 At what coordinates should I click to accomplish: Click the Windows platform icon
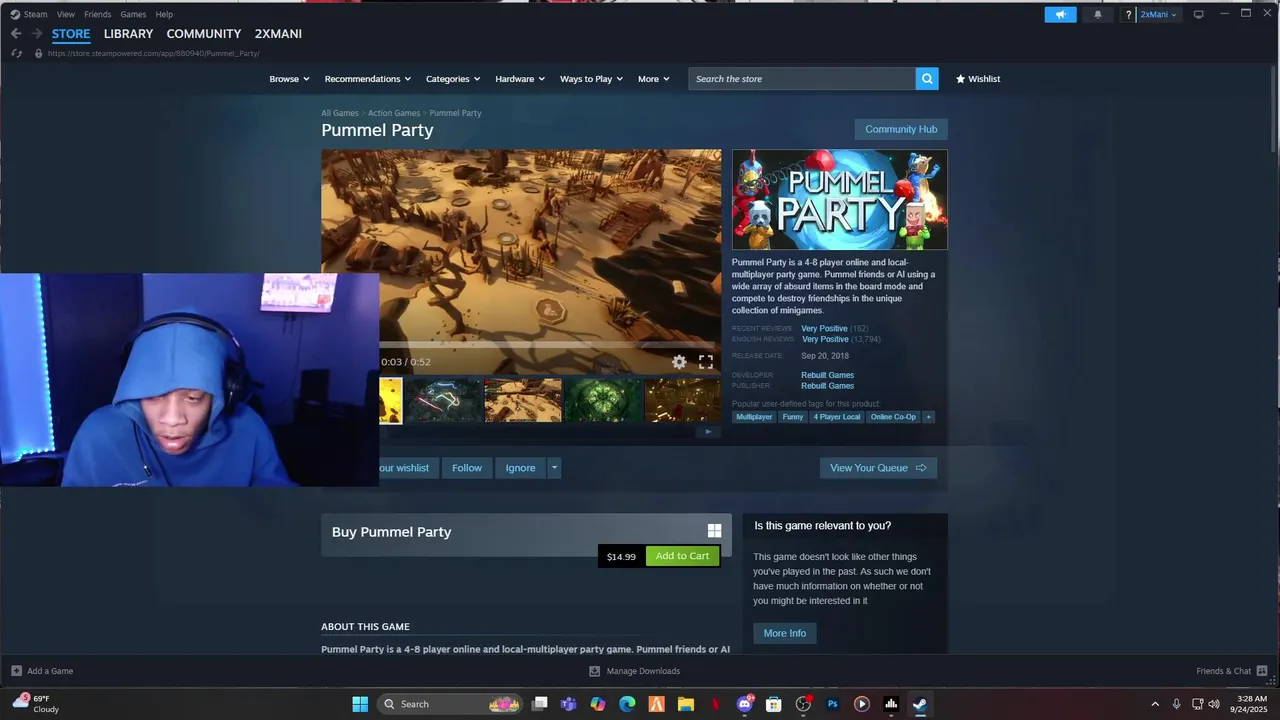pyautogui.click(x=714, y=531)
